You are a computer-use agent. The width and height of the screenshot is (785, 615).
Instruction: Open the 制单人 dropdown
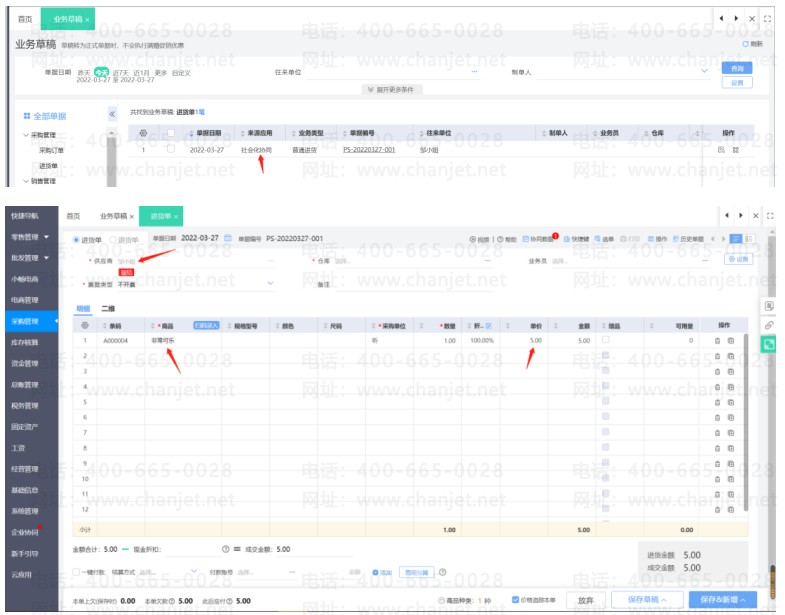pos(704,71)
